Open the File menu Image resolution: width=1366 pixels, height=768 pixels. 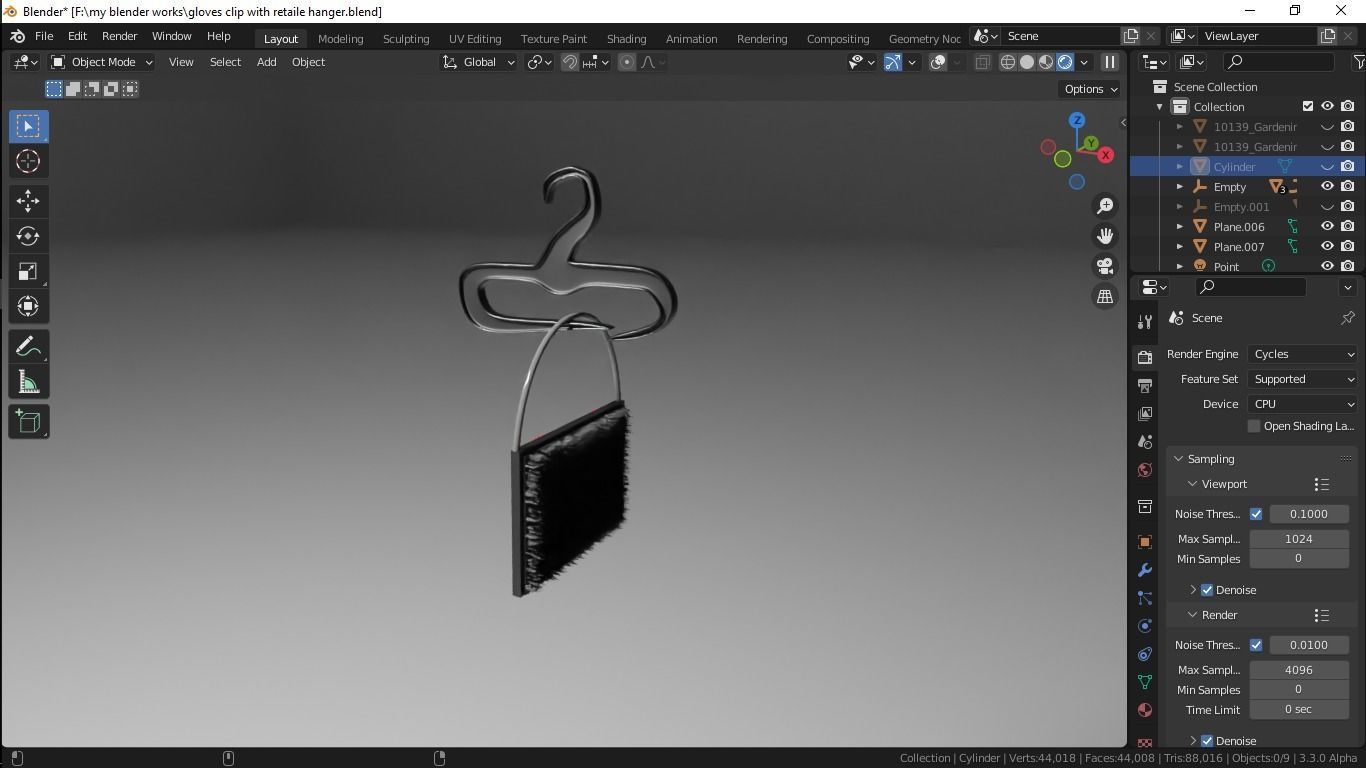[44, 36]
